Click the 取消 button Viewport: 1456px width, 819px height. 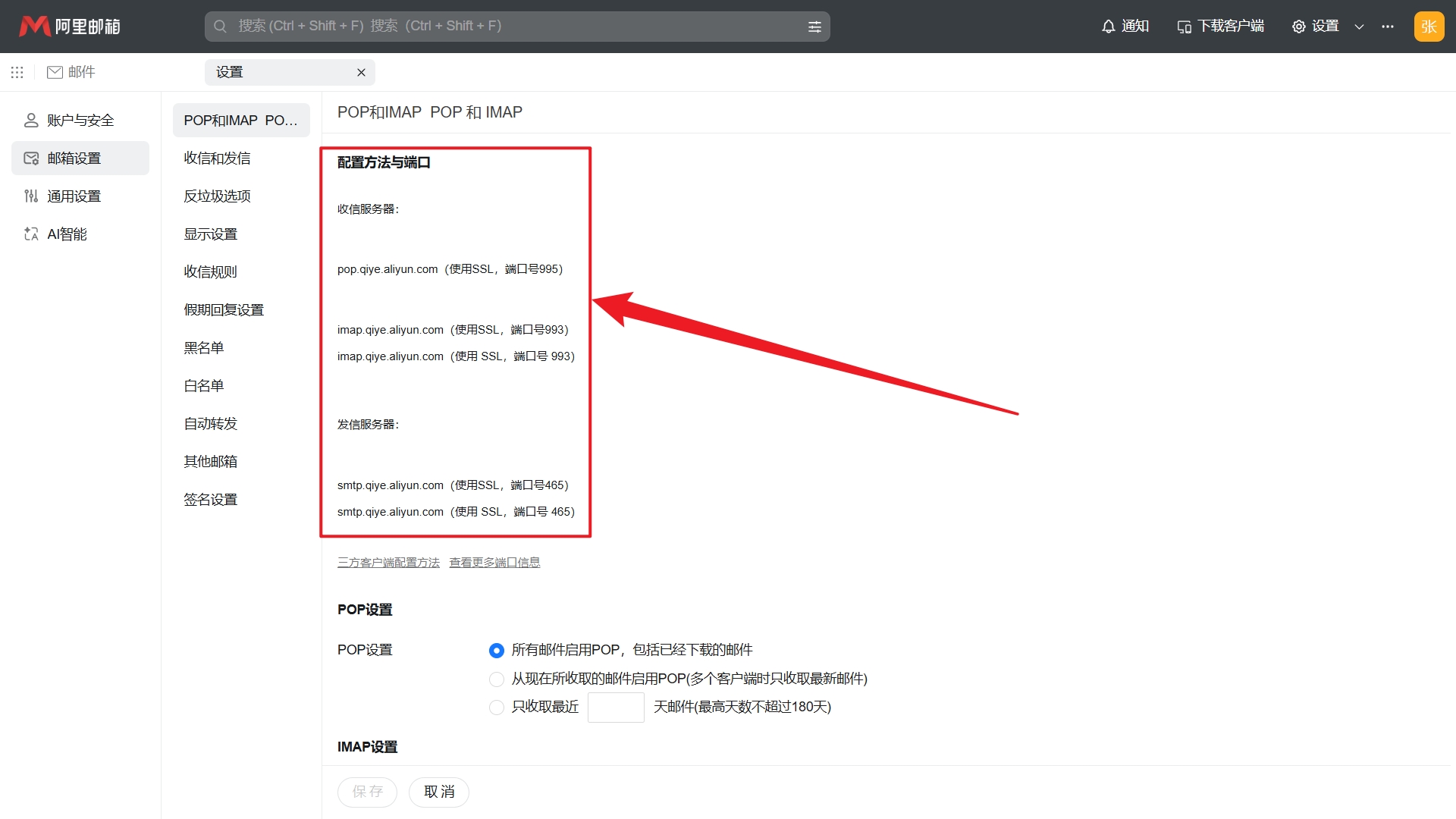click(439, 792)
